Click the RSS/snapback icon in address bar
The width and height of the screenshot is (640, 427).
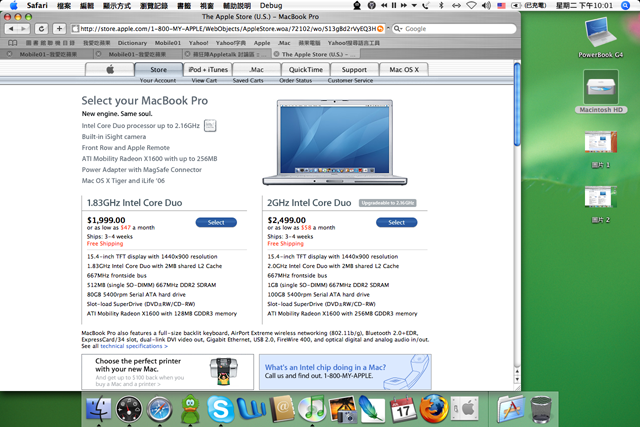380,29
